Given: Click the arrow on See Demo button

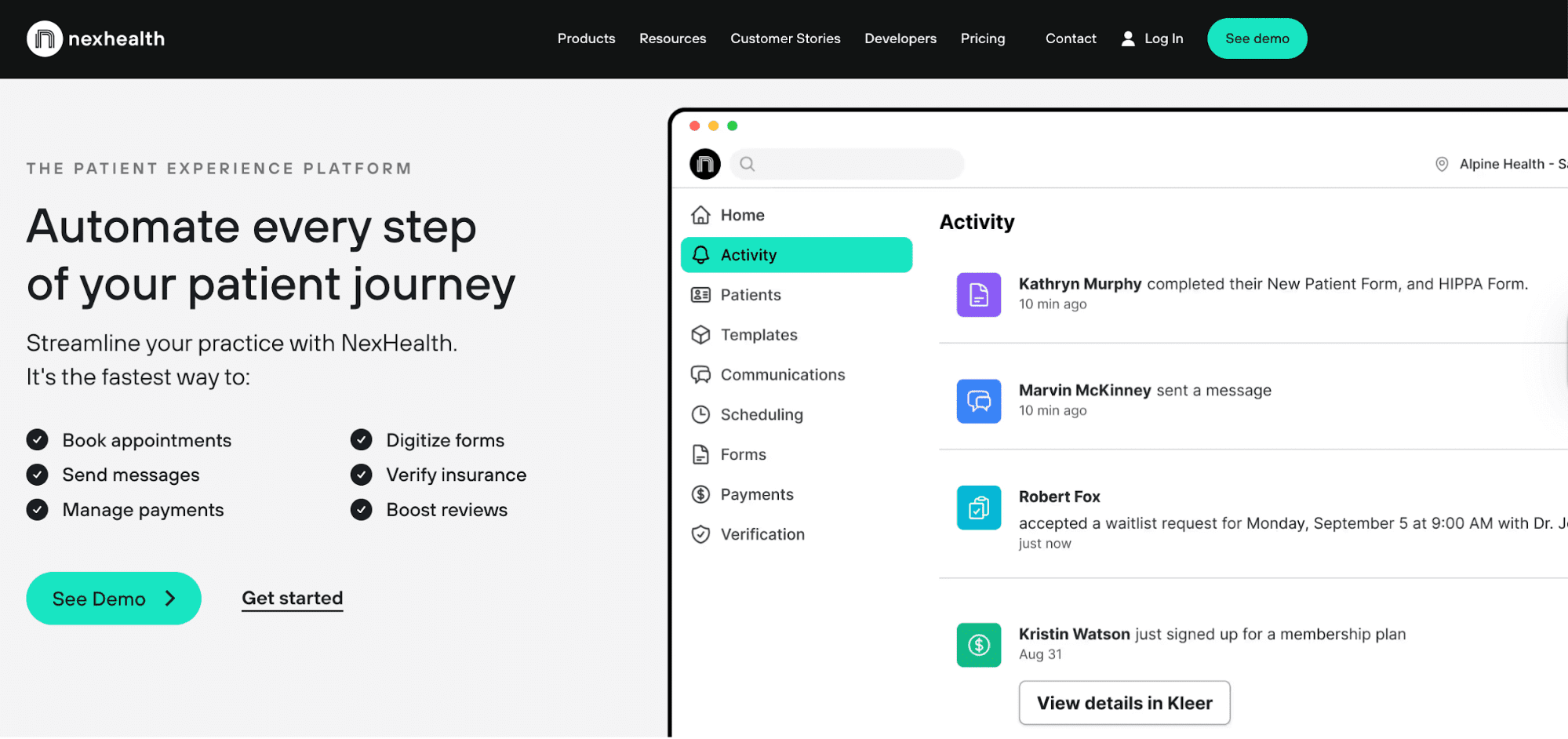Looking at the screenshot, I should click(x=170, y=599).
